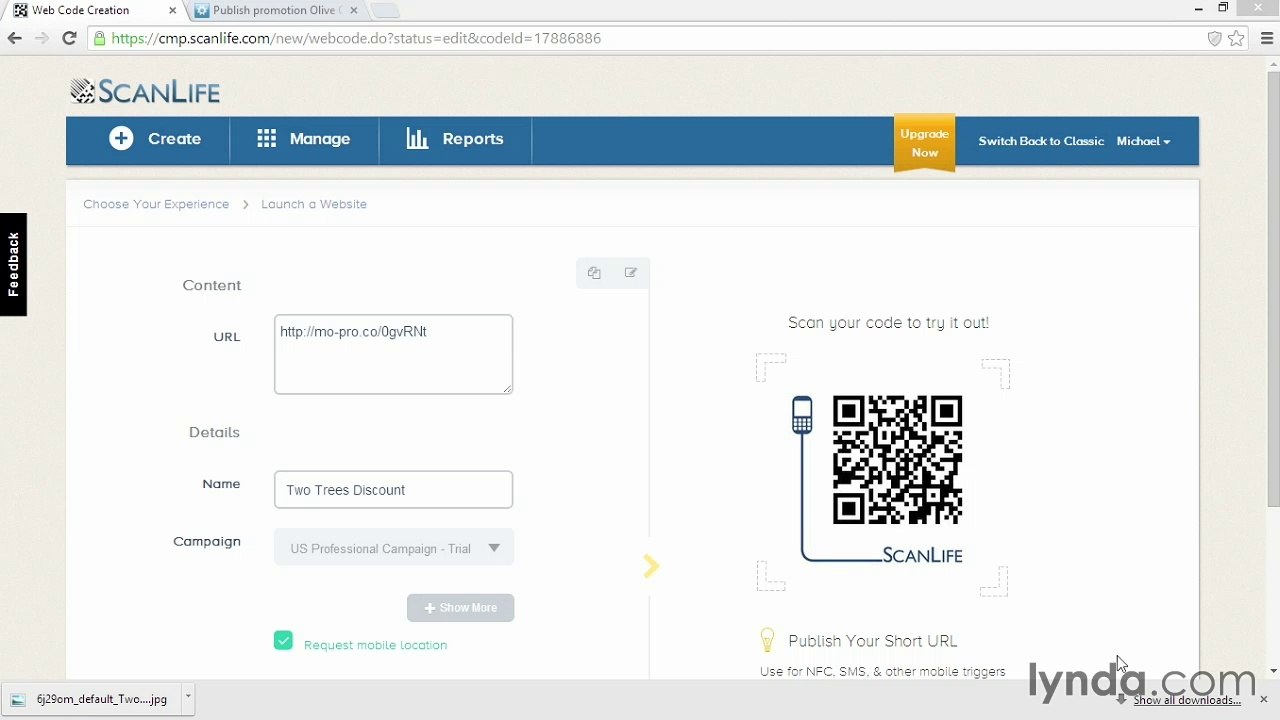
Task: Reload the page with the refresh icon
Action: click(x=69, y=38)
